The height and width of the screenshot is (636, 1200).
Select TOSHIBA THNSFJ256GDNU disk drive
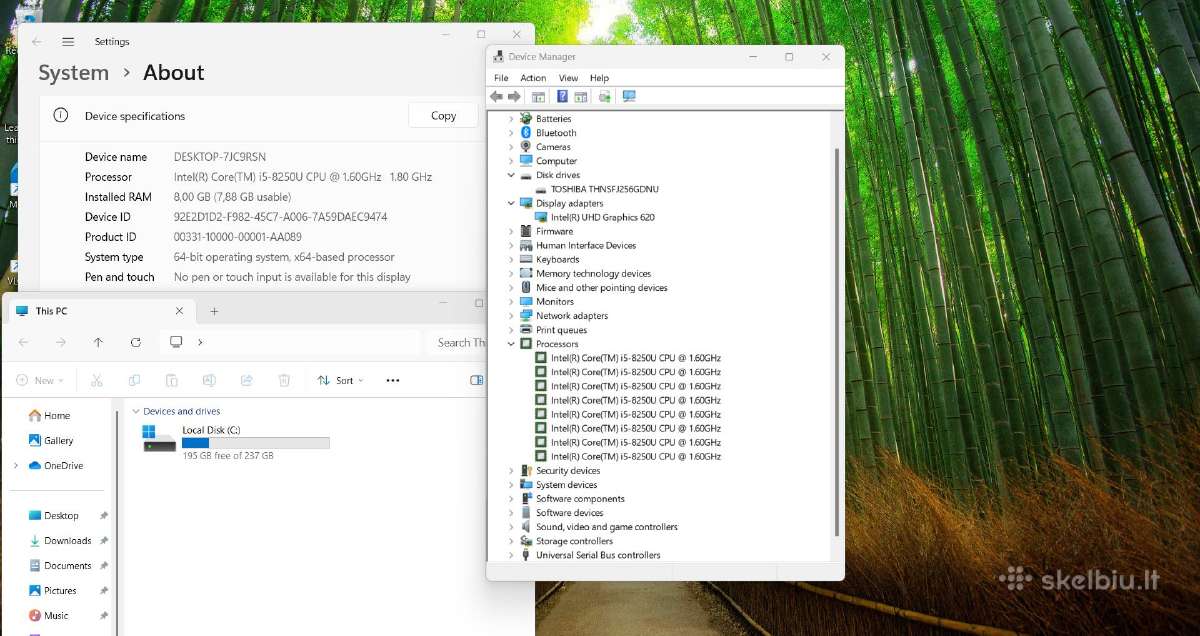(604, 189)
